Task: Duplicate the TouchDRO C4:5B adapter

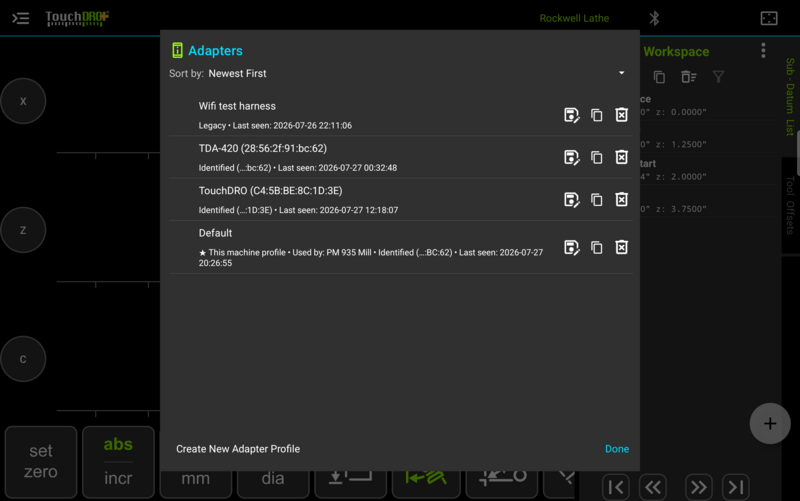Action: [x=596, y=200]
